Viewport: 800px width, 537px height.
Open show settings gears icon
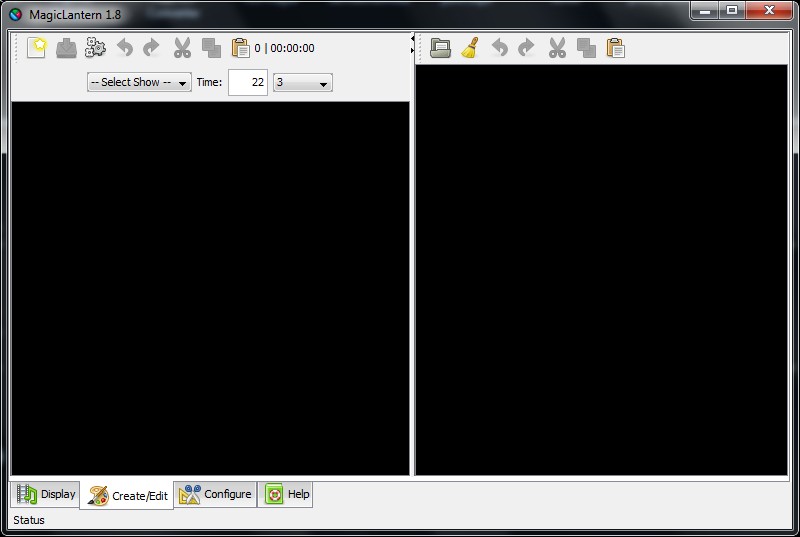pyautogui.click(x=95, y=47)
